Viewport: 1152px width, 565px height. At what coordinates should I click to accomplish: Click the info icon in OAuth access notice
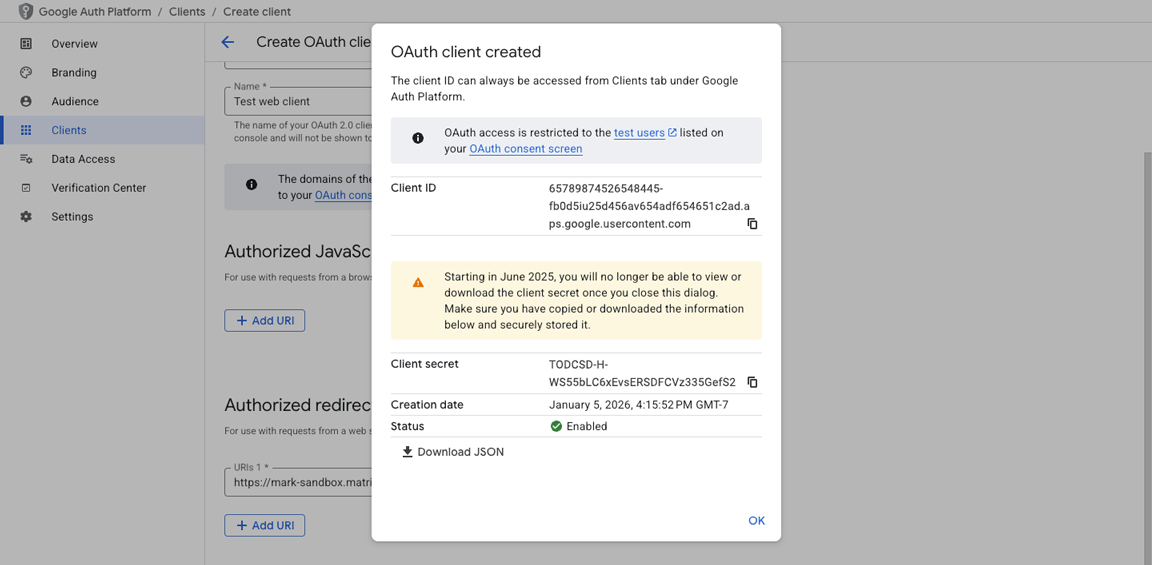tap(418, 138)
